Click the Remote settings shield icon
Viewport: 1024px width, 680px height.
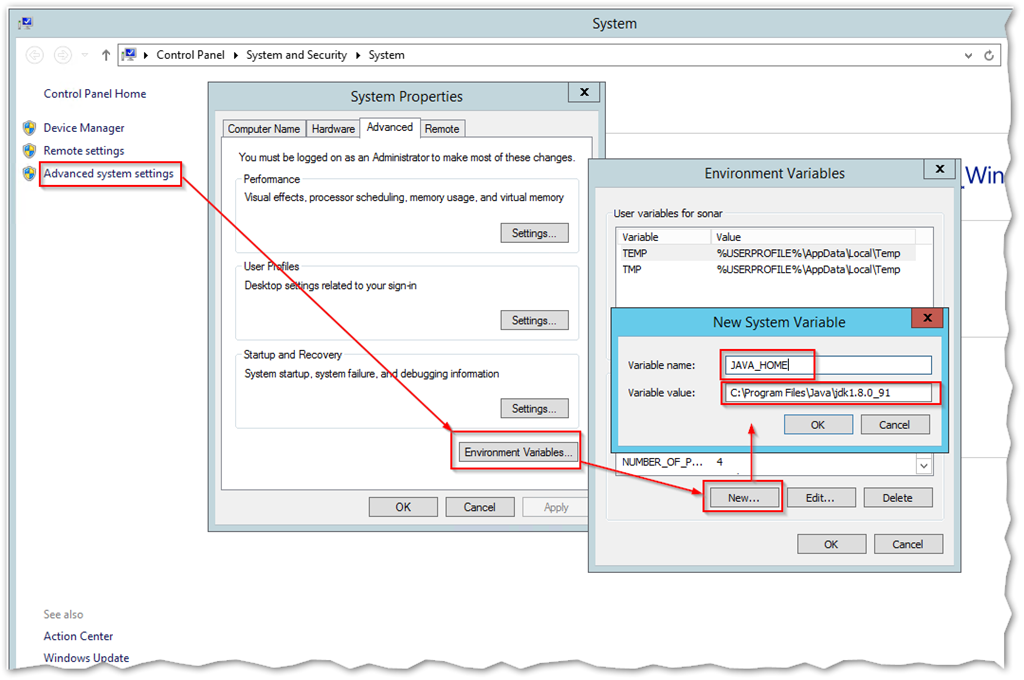[29, 151]
